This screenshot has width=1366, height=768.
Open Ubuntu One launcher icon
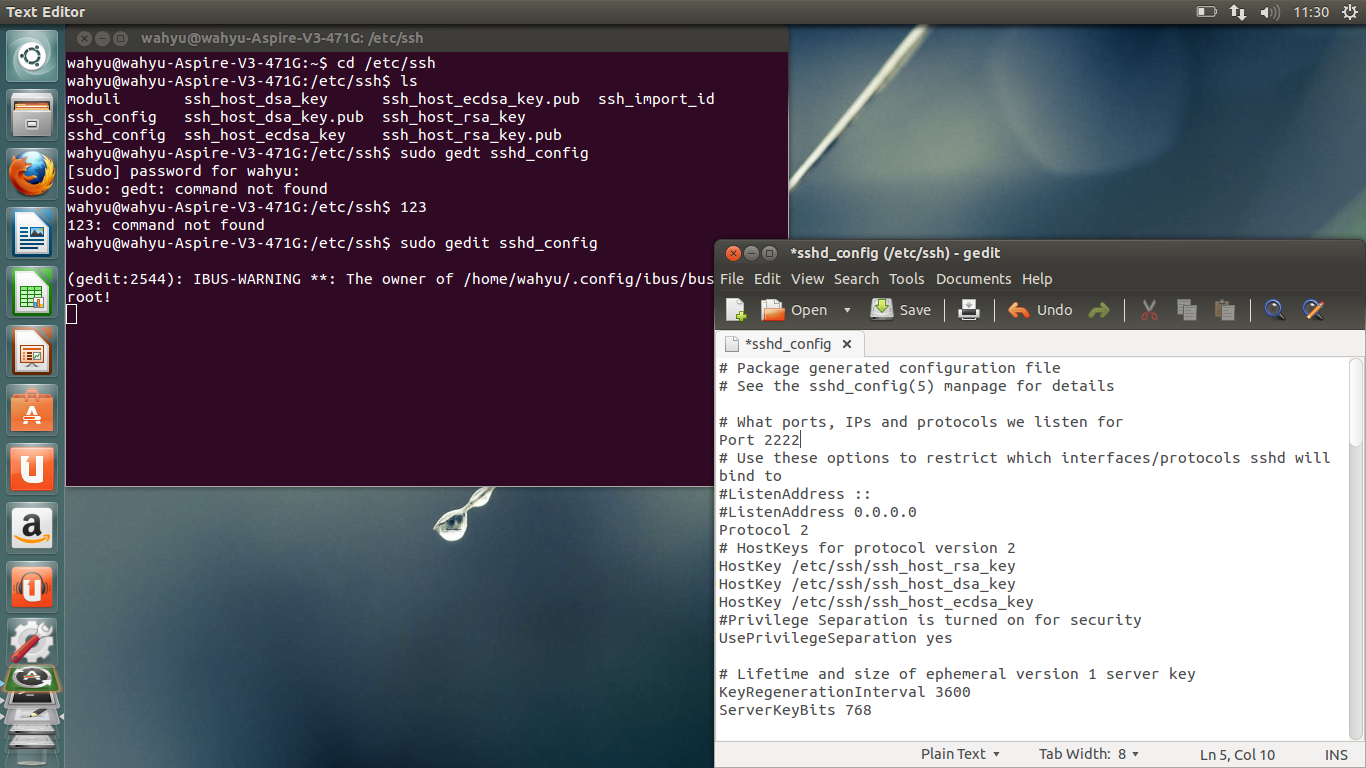click(32, 469)
